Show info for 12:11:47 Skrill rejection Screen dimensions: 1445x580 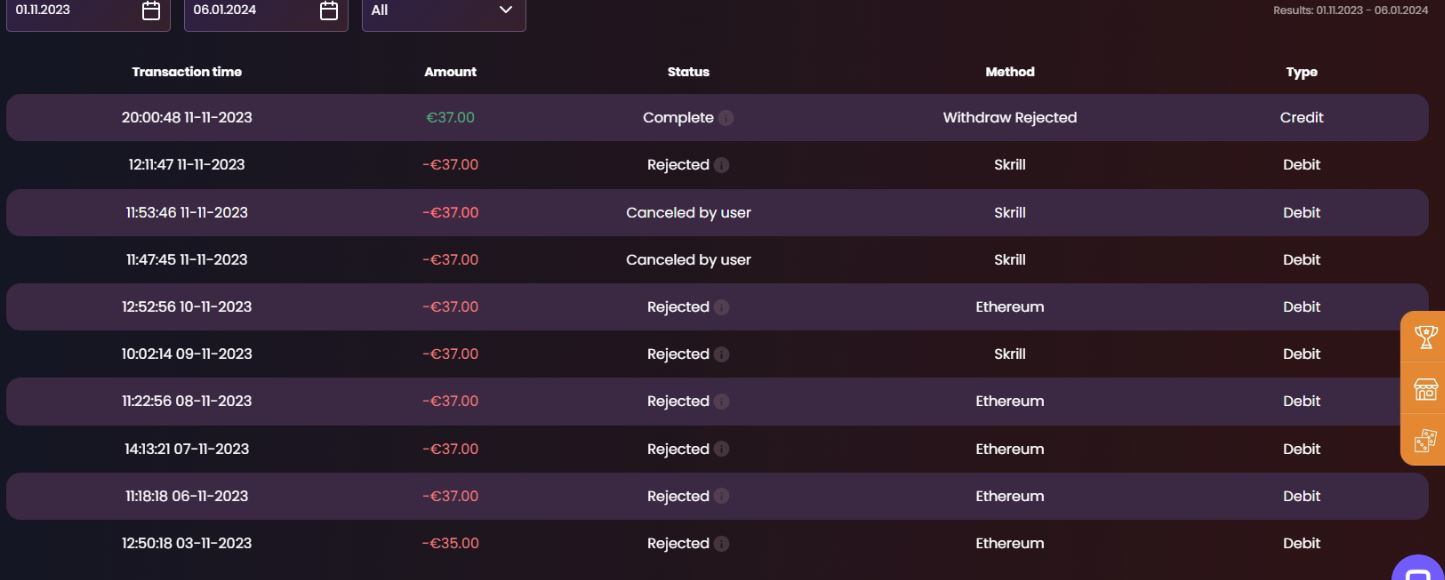721,165
